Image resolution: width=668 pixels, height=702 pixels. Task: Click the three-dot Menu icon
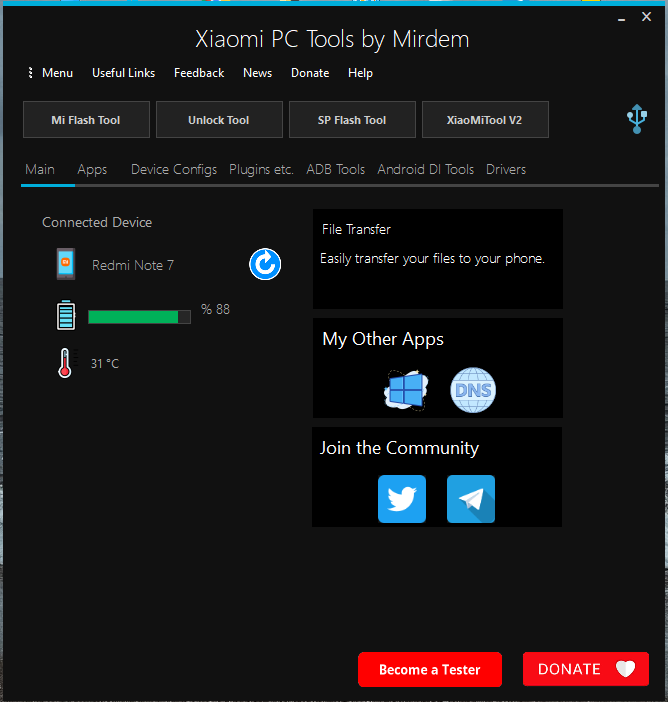30,73
